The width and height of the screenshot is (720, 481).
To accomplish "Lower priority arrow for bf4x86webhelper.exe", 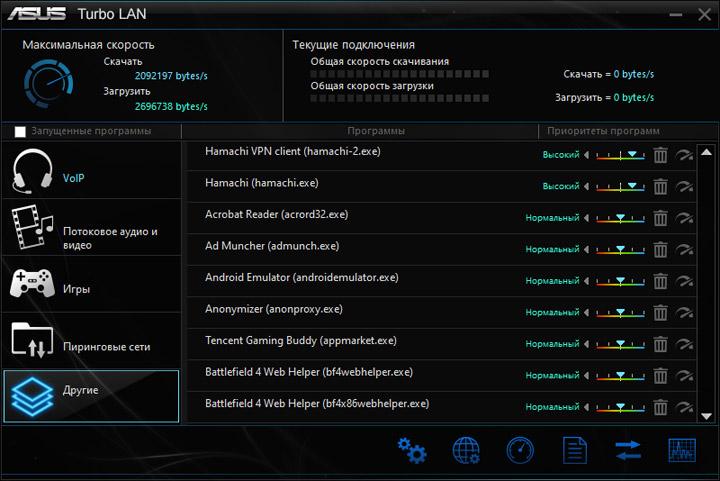I will click(586, 407).
